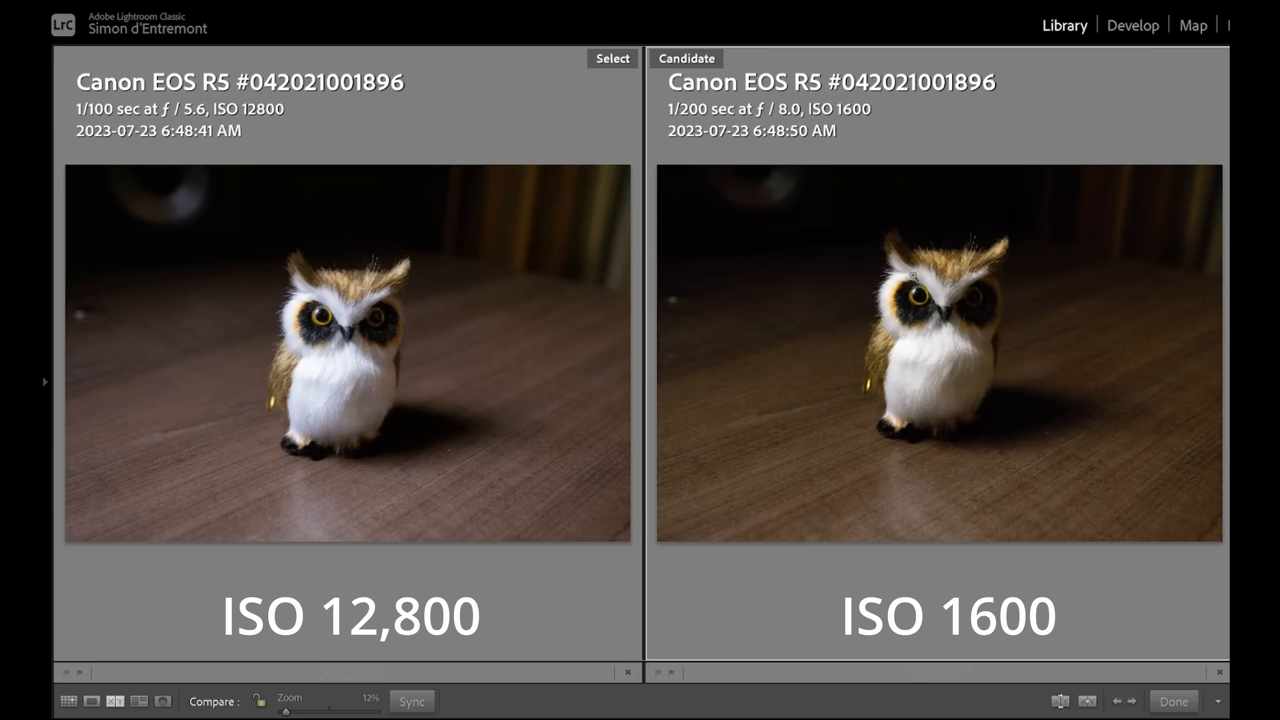Select the Grid view icon
This screenshot has height=720, width=1280.
click(x=68, y=701)
